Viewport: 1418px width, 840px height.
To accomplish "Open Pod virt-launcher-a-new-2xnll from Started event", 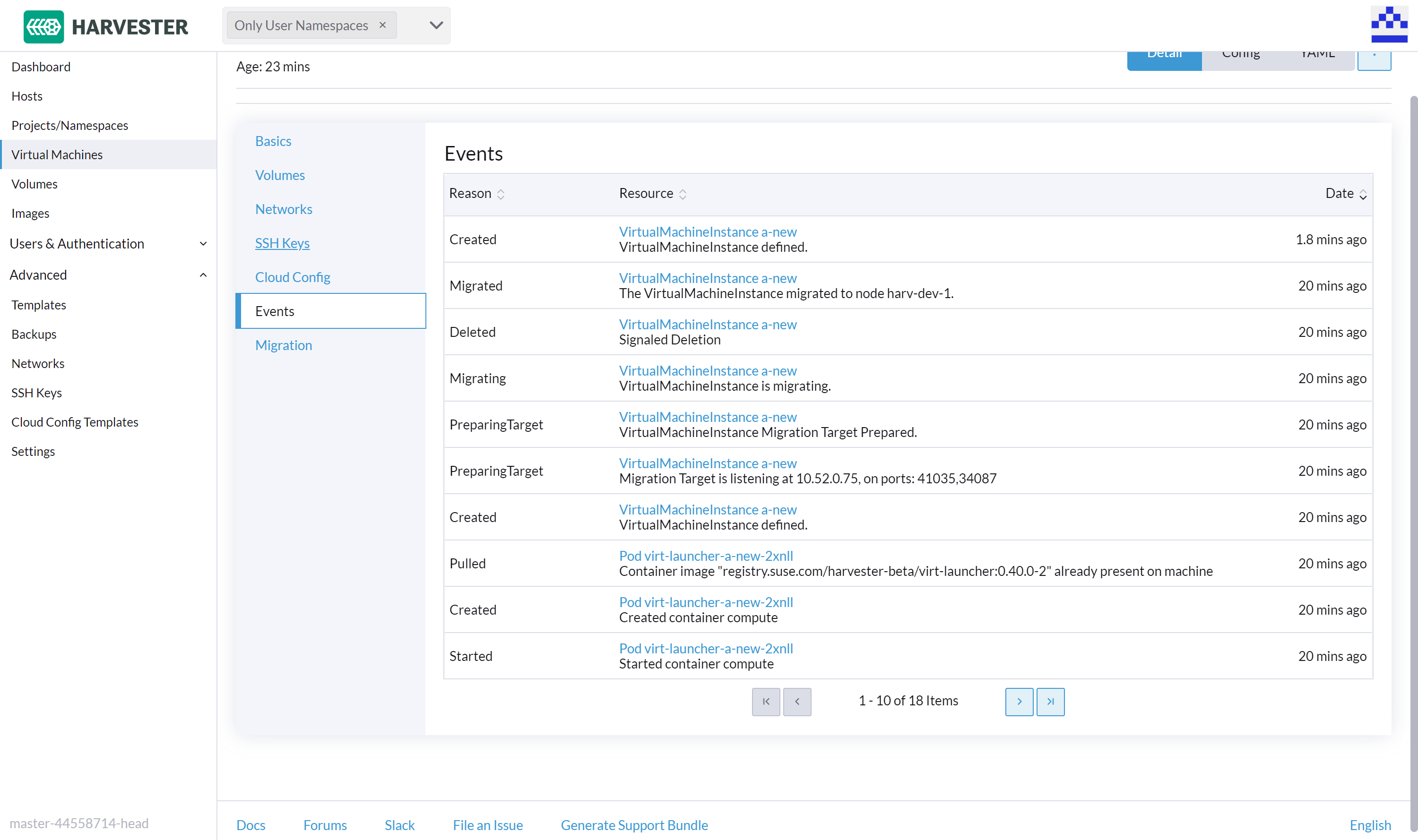I will tap(706, 648).
